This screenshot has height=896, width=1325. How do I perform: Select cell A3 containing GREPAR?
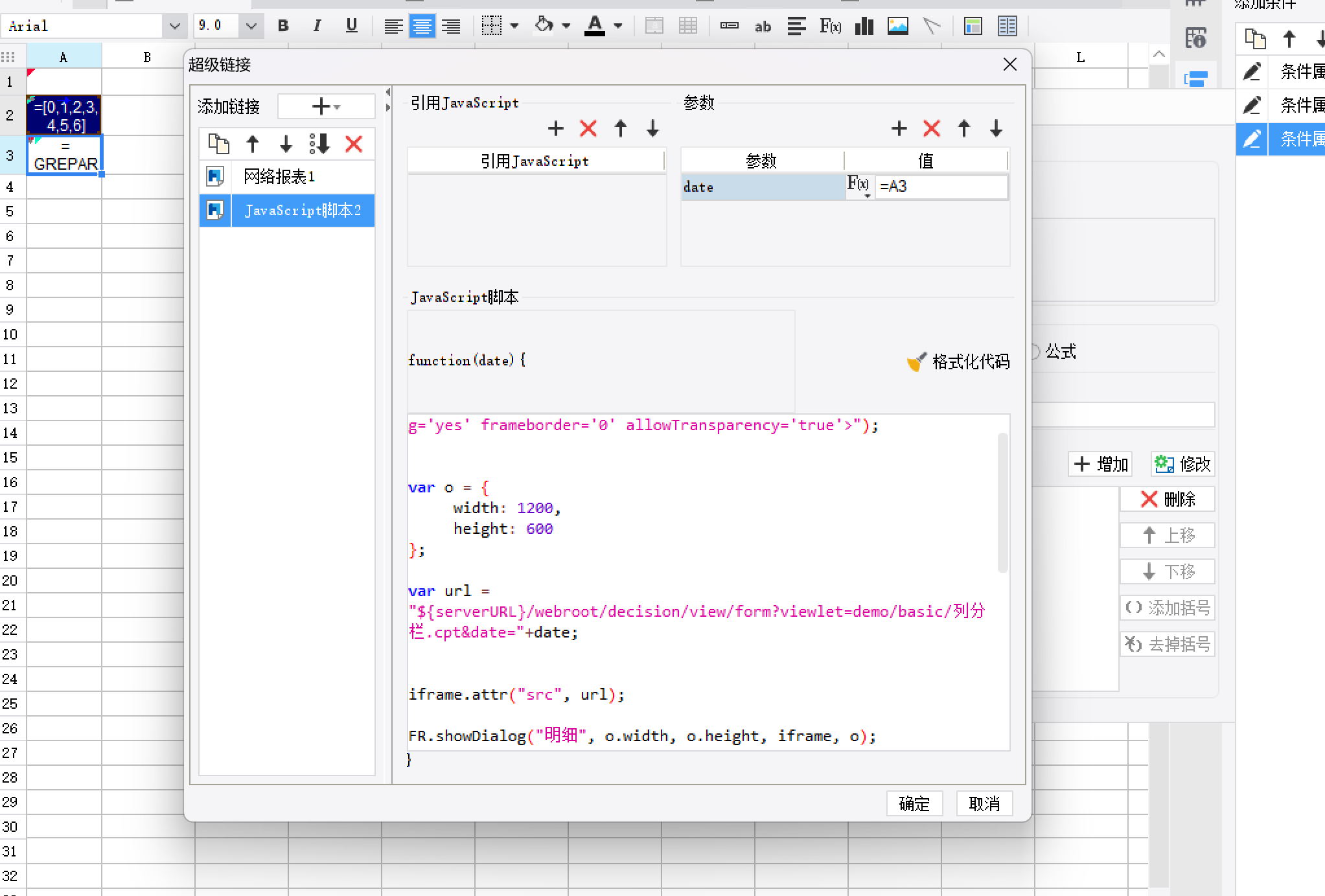point(64,154)
